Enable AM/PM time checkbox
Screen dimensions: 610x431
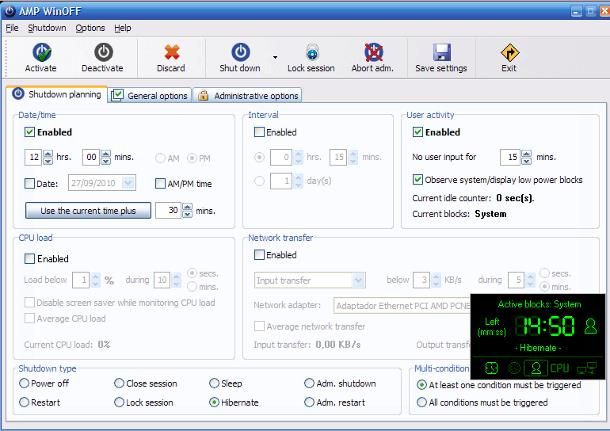(160, 183)
